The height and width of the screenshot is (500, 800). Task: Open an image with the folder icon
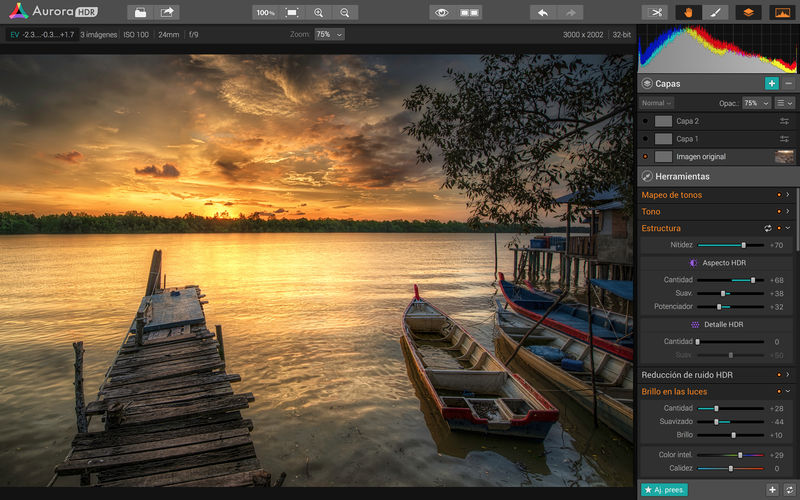[140, 12]
